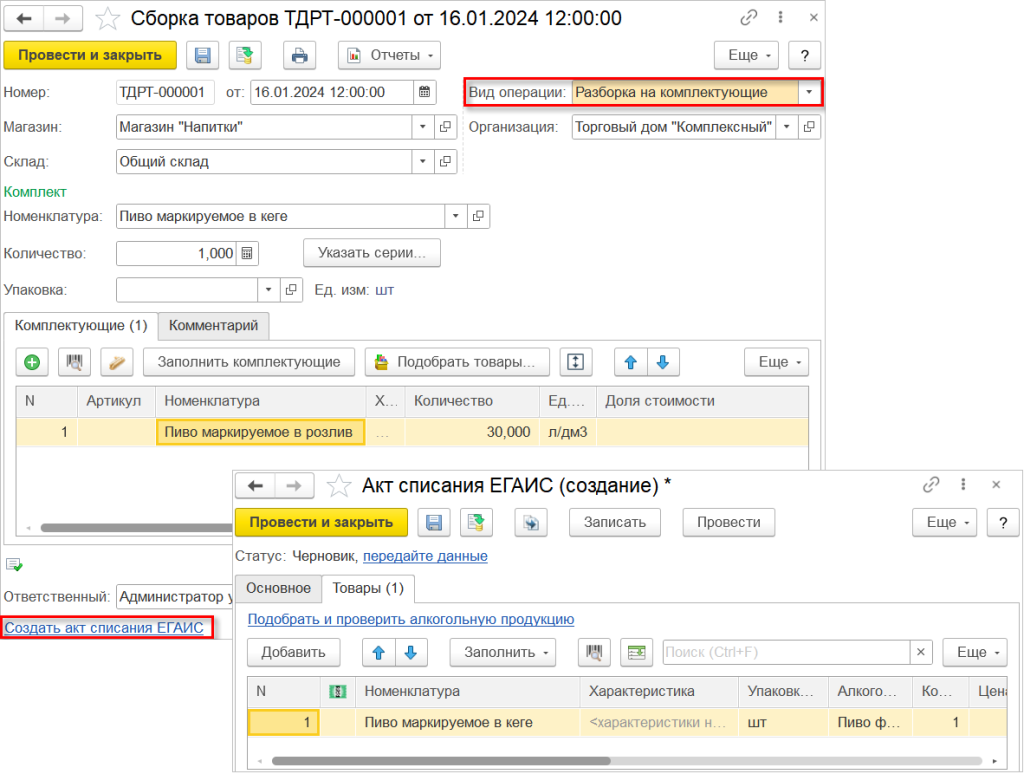Expand the Заполнить dropdown button

click(x=502, y=652)
